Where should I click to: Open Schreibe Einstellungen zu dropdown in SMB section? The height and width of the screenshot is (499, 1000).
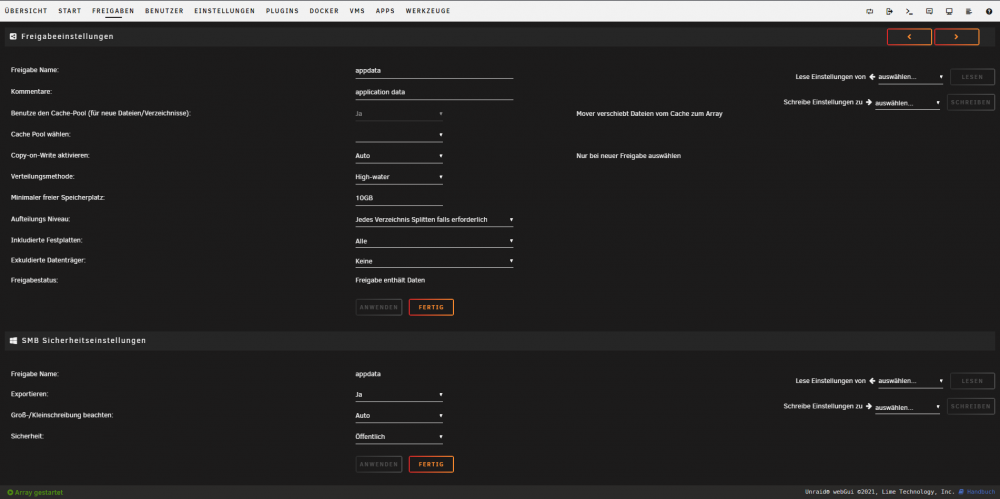[x=907, y=406]
